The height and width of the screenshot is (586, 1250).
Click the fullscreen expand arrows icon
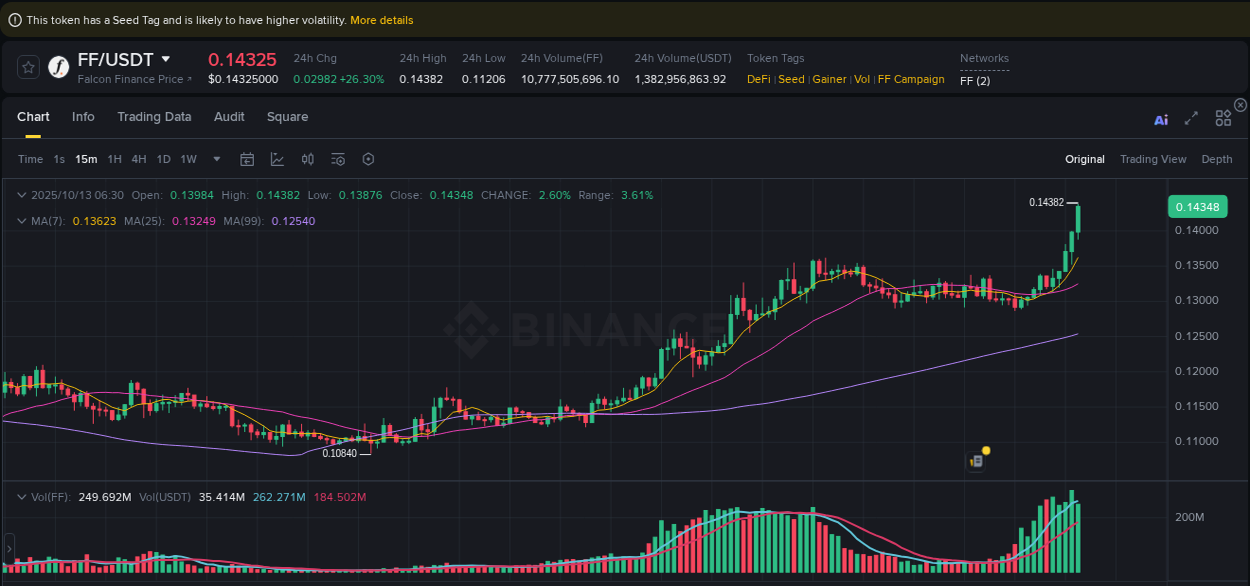[x=1191, y=117]
